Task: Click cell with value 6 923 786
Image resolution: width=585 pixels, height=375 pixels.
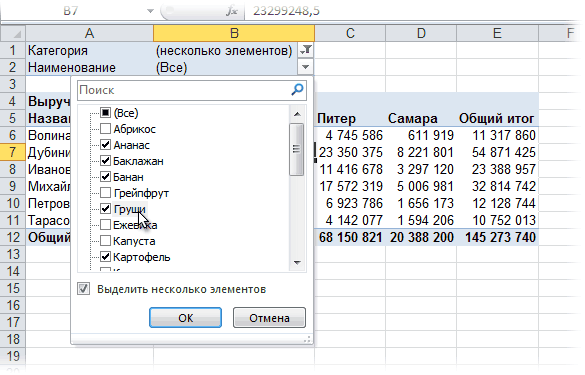Action: (x=350, y=203)
